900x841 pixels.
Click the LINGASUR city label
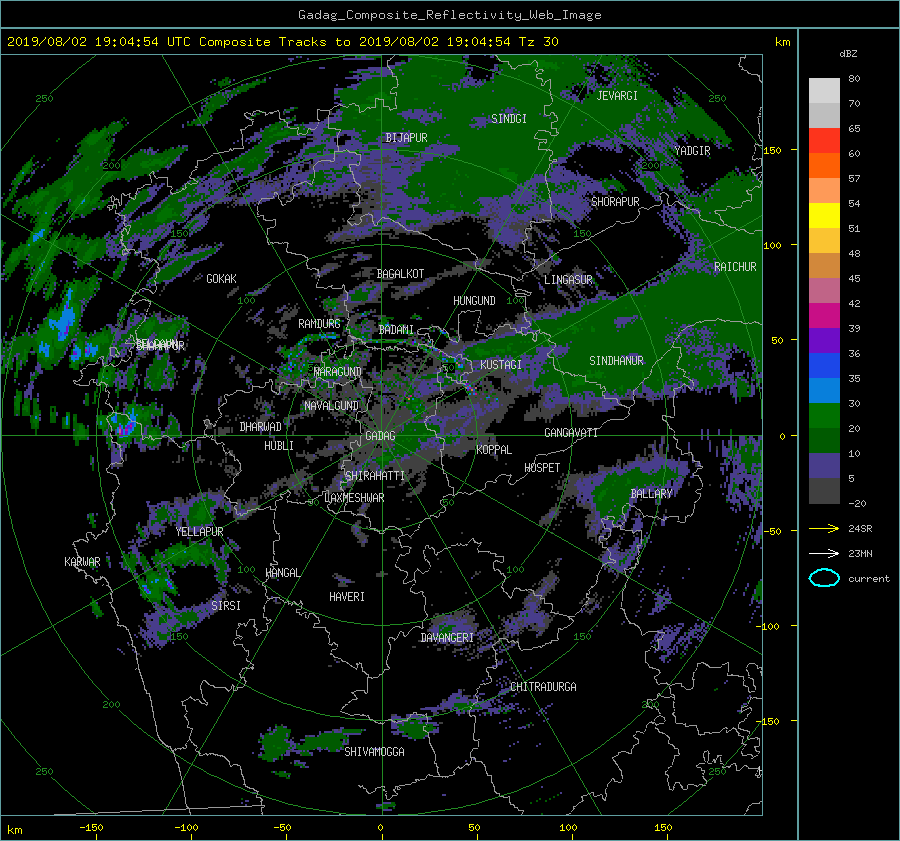click(x=568, y=280)
